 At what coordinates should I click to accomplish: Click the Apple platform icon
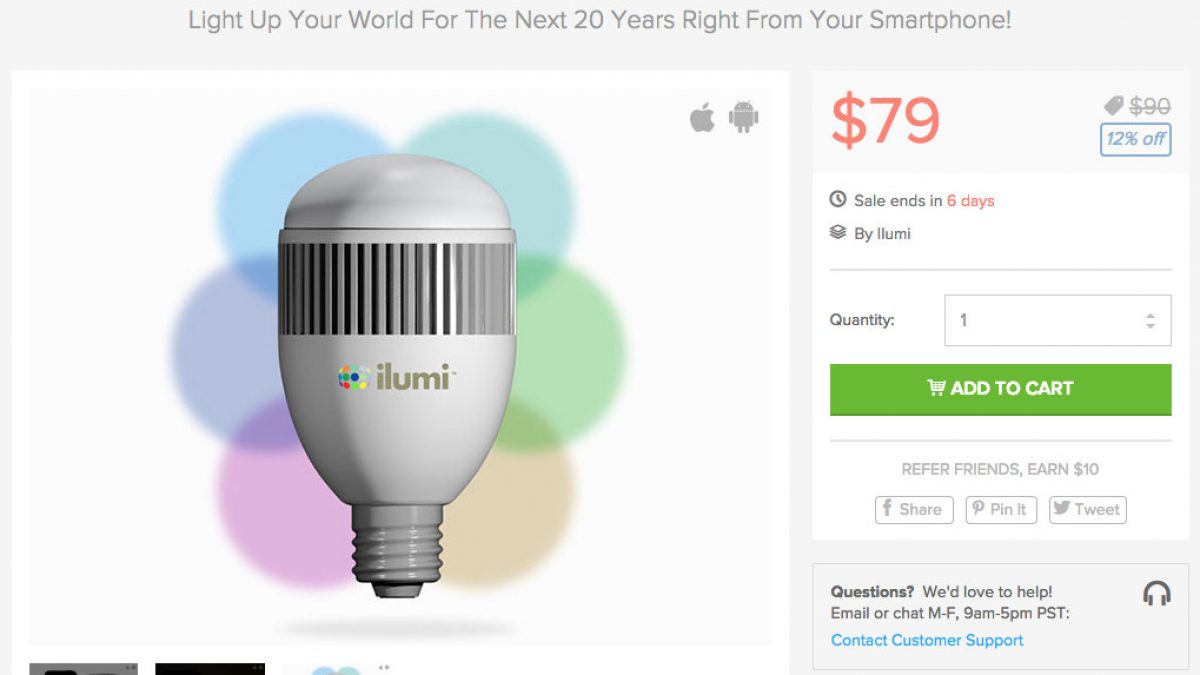click(703, 118)
